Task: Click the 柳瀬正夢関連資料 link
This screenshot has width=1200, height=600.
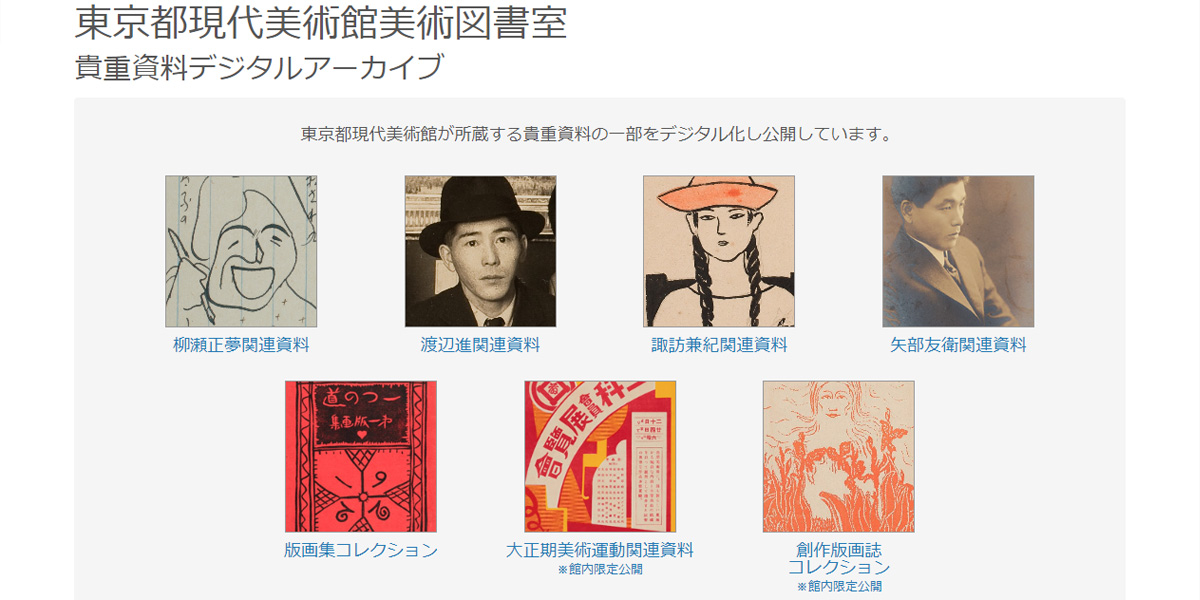Action: (241, 345)
